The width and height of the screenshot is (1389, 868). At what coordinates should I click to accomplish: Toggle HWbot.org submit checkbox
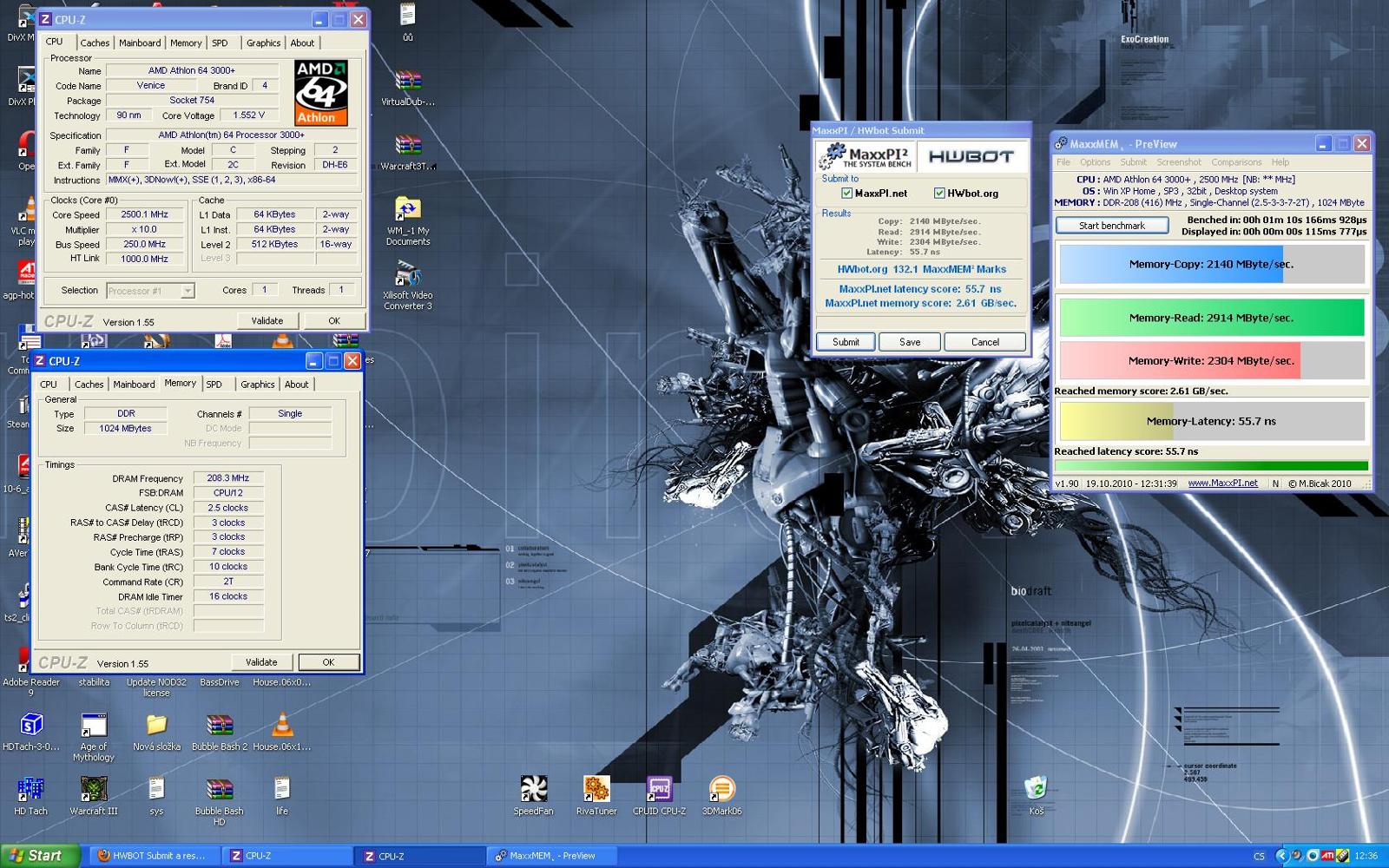tap(938, 194)
